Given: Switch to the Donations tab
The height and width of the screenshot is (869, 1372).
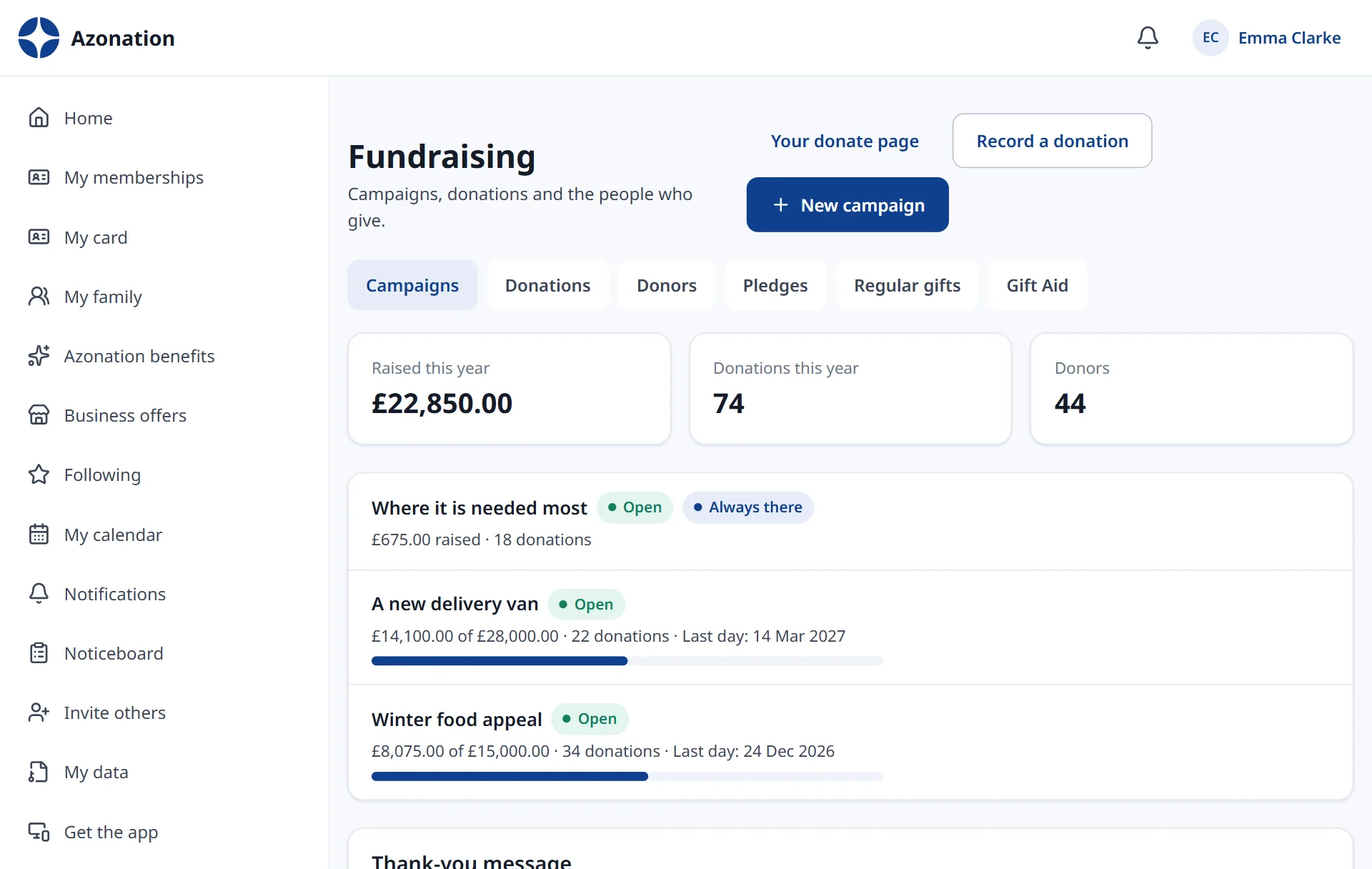Looking at the screenshot, I should pyautogui.click(x=548, y=285).
